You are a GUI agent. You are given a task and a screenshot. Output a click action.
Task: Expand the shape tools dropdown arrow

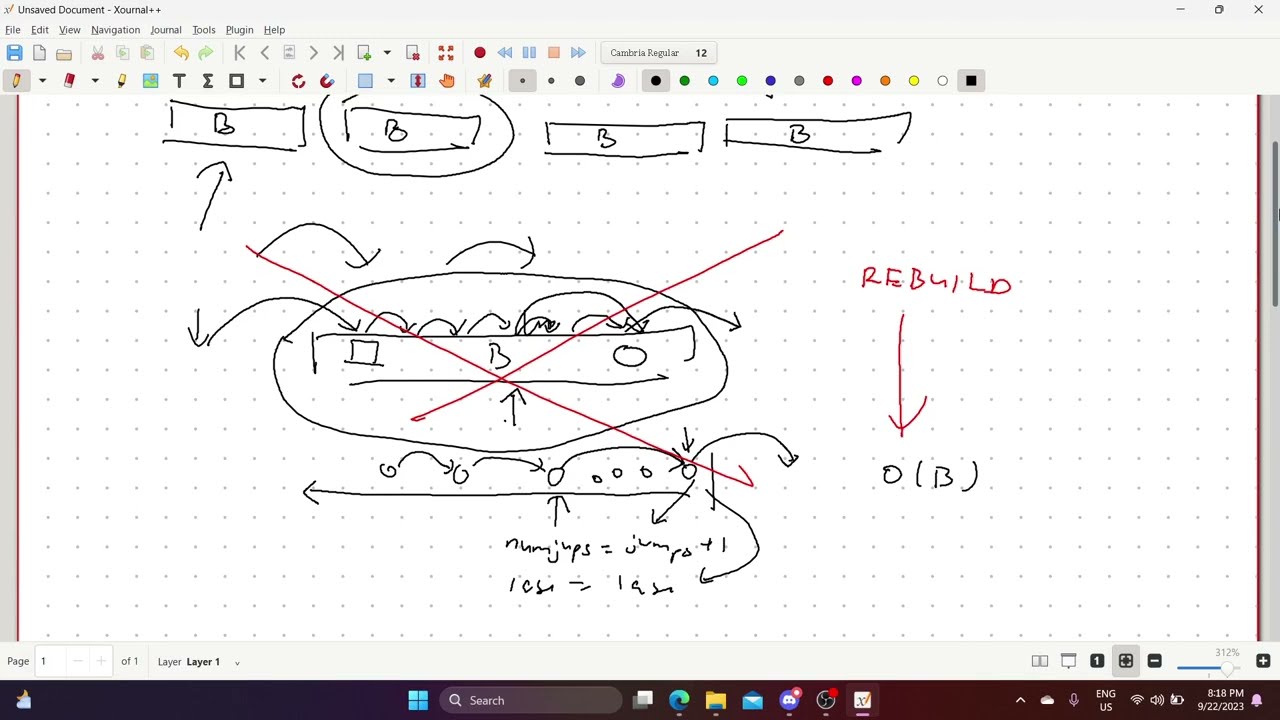tap(263, 81)
